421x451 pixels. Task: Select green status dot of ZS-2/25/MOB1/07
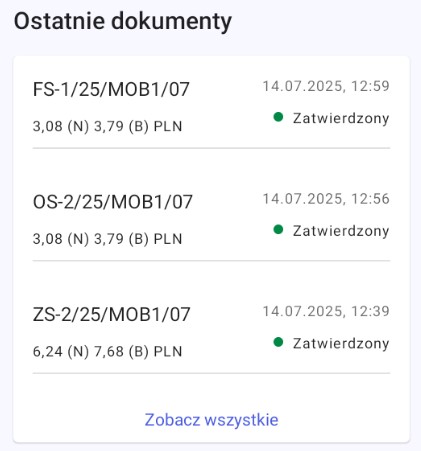point(278,342)
